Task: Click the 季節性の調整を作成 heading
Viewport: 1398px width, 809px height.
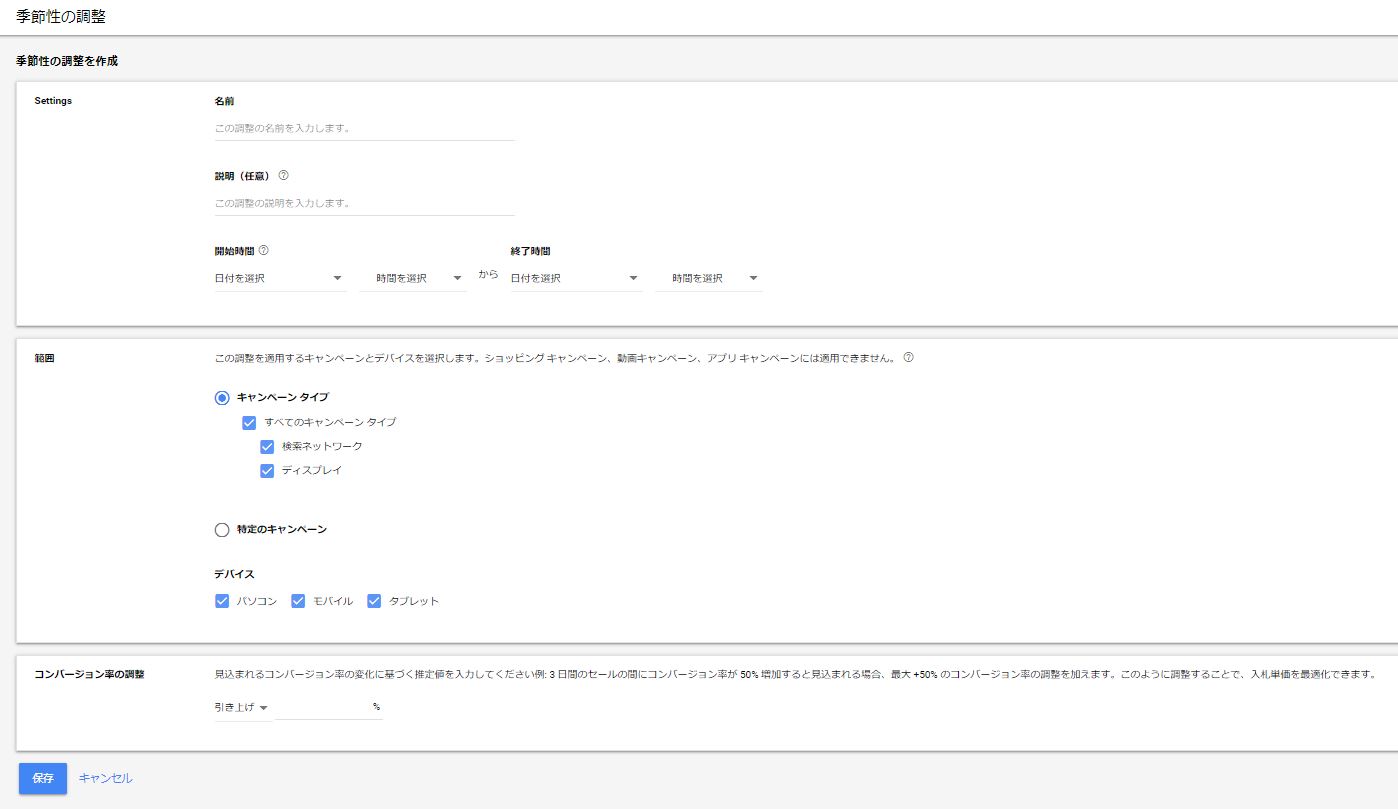Action: pos(67,61)
